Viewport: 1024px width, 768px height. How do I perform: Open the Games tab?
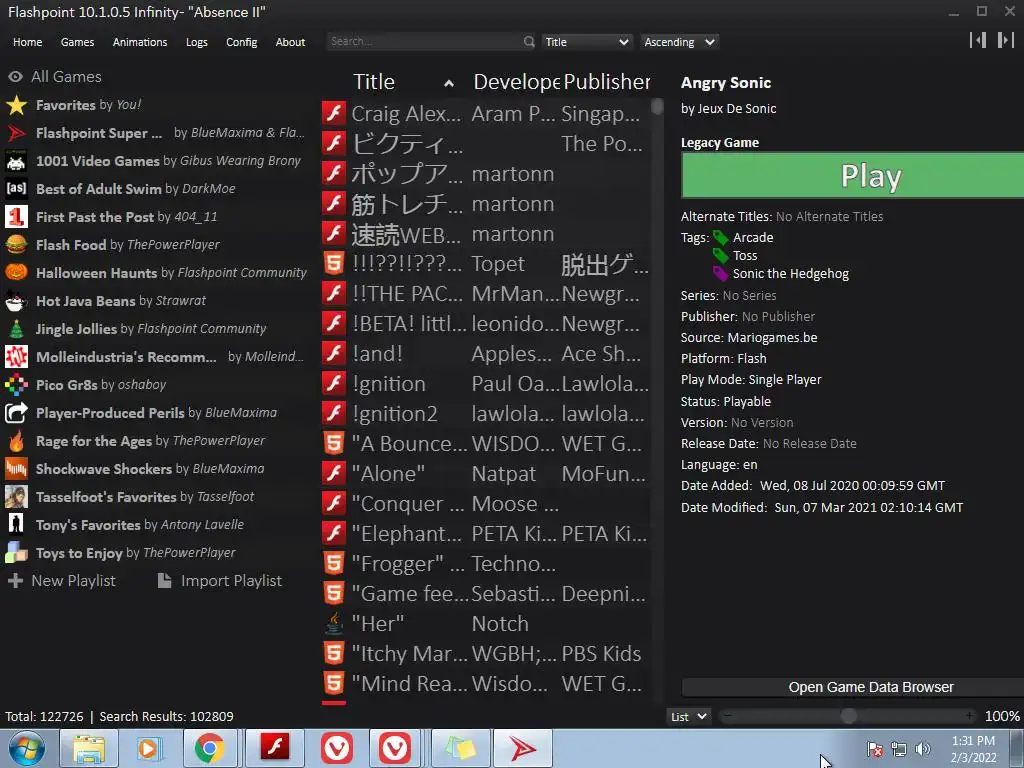click(x=77, y=42)
